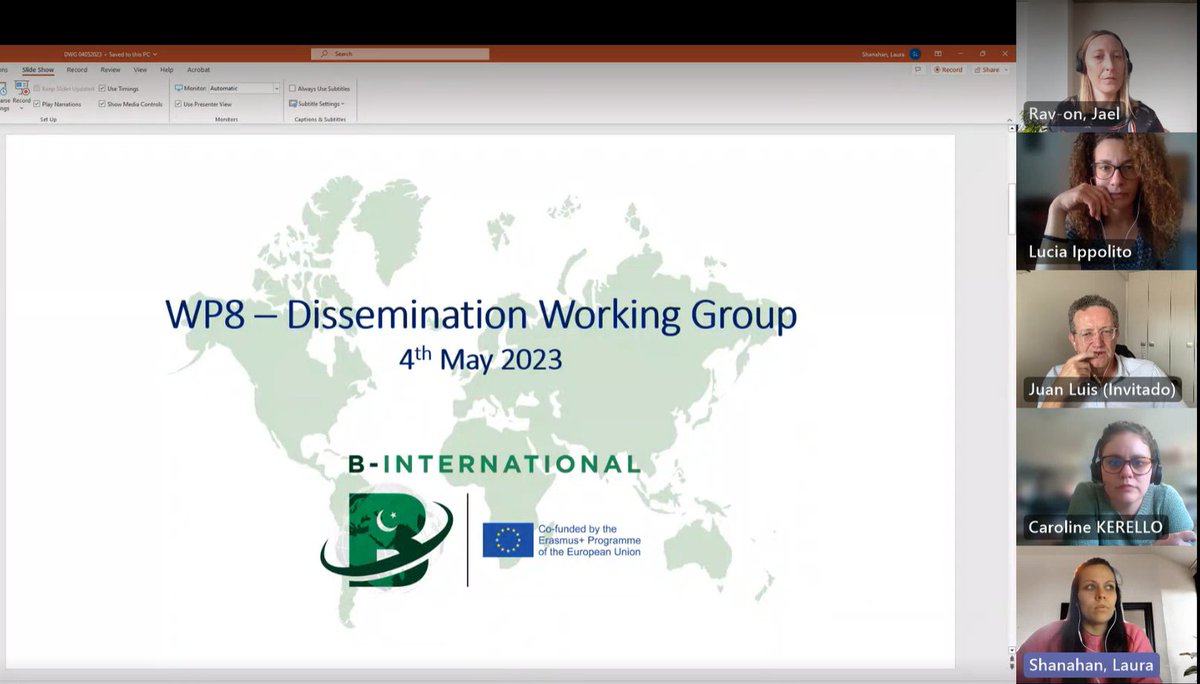This screenshot has height=684, width=1200.
Task: Select Lucia Ippolito video thumbnail
Action: point(1107,201)
